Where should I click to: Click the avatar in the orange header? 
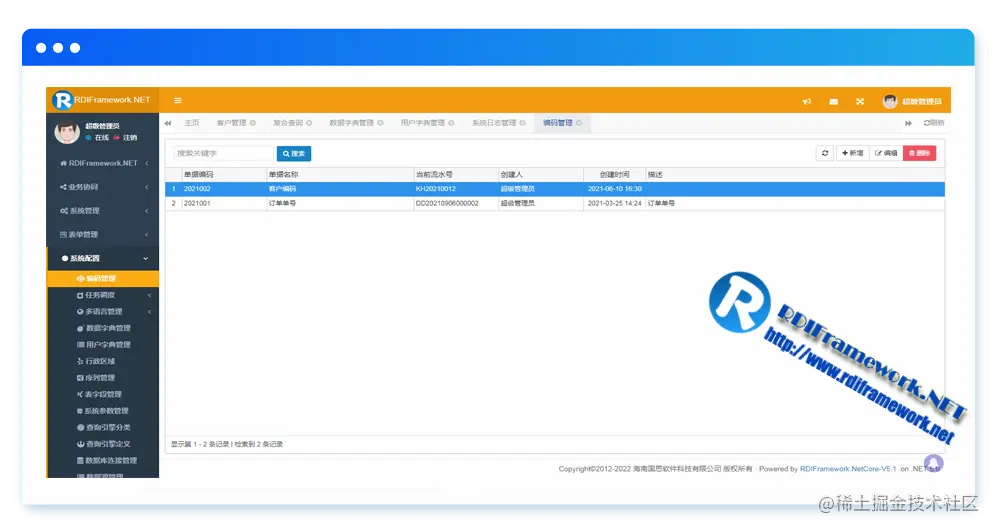(x=890, y=101)
